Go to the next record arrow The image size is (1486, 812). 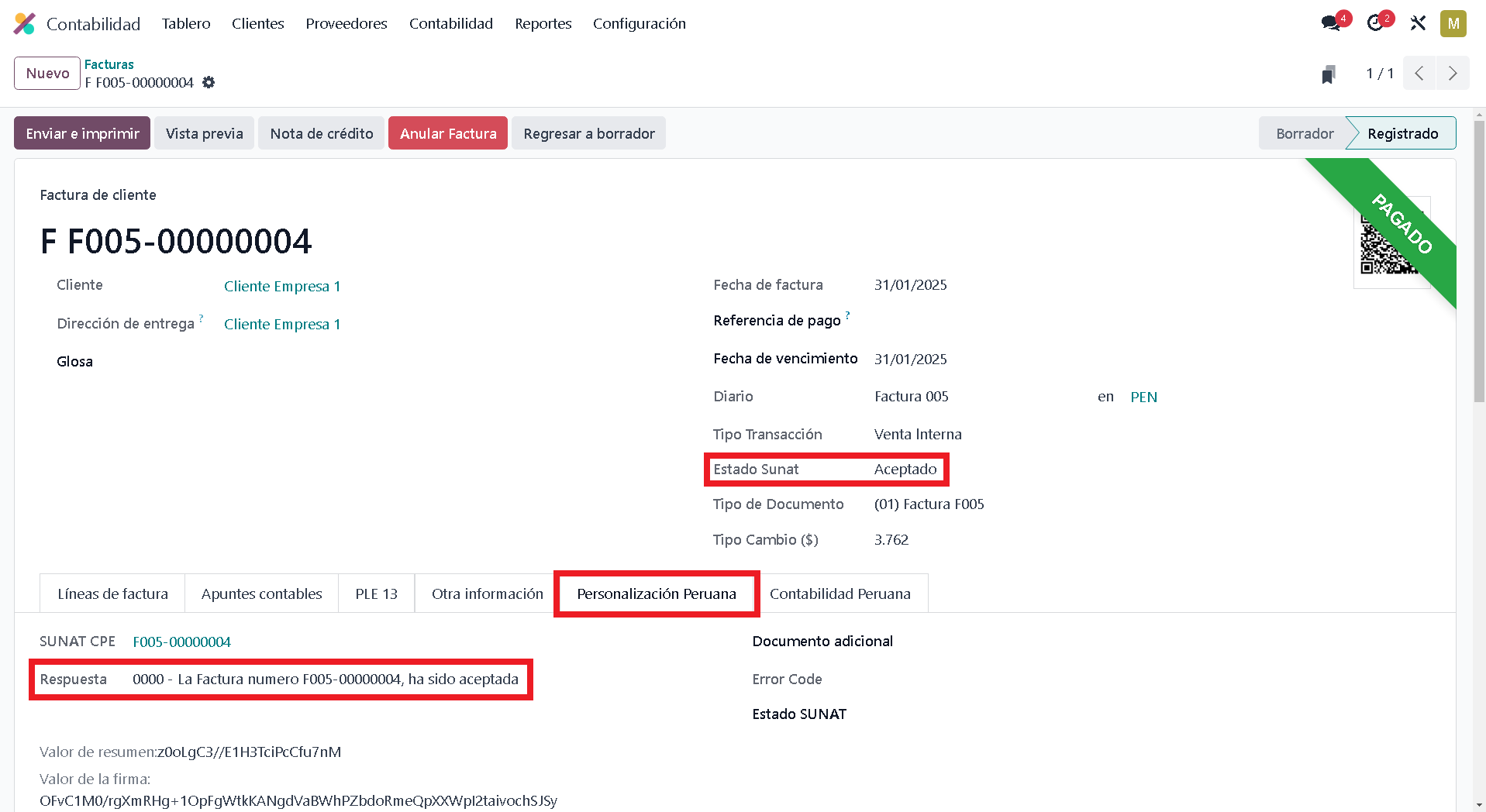coord(1453,74)
